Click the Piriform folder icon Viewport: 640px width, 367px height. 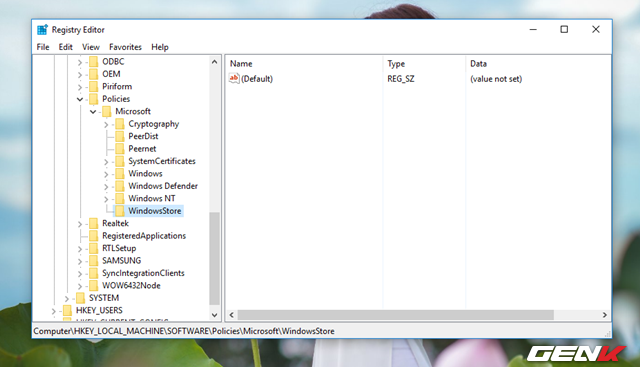94,87
